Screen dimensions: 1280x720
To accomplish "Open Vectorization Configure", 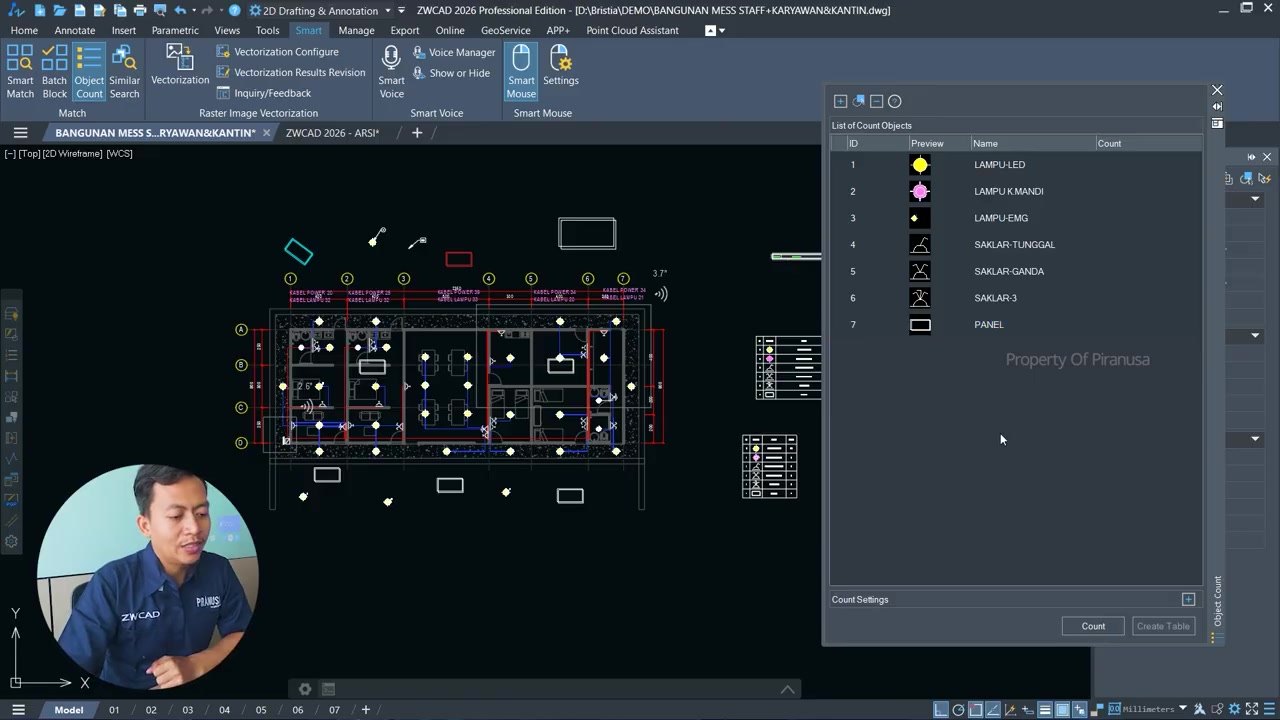I will coord(277,52).
